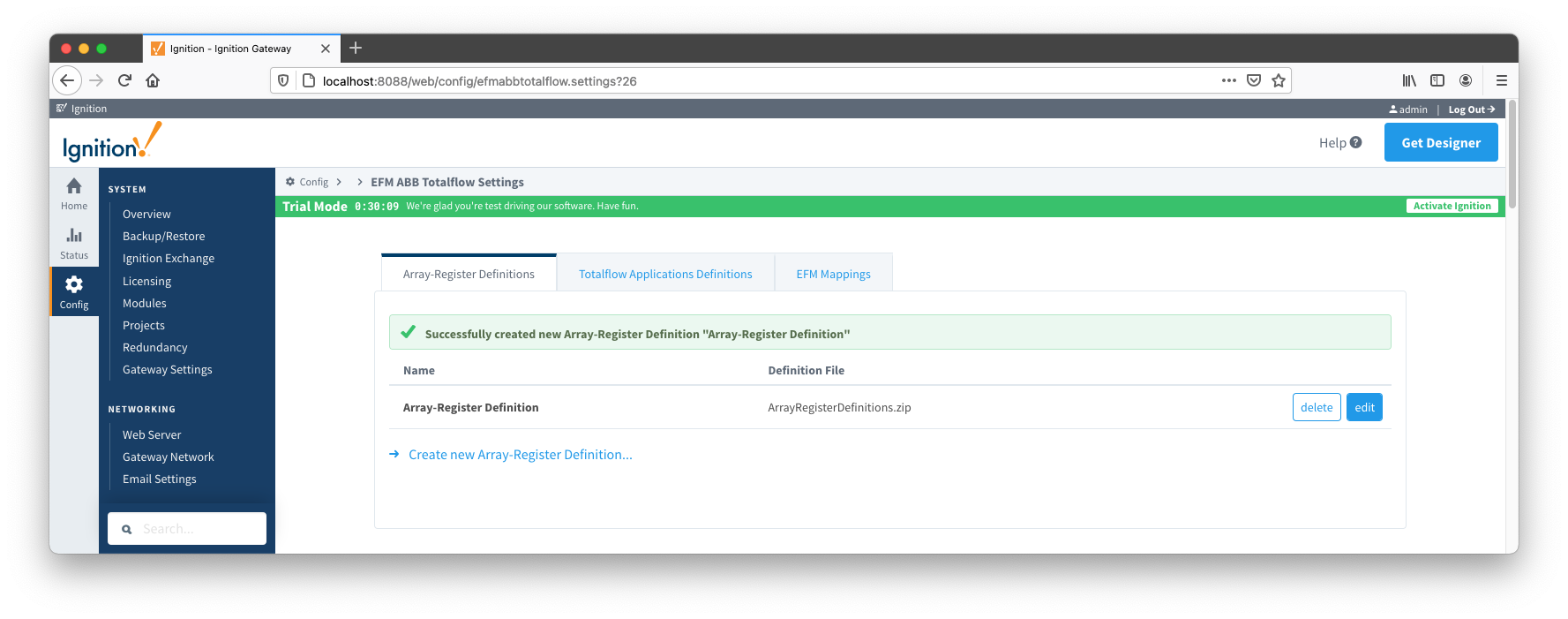The image size is (1568, 619).
Task: Click the page vertical scrollbar
Action: (x=1512, y=155)
